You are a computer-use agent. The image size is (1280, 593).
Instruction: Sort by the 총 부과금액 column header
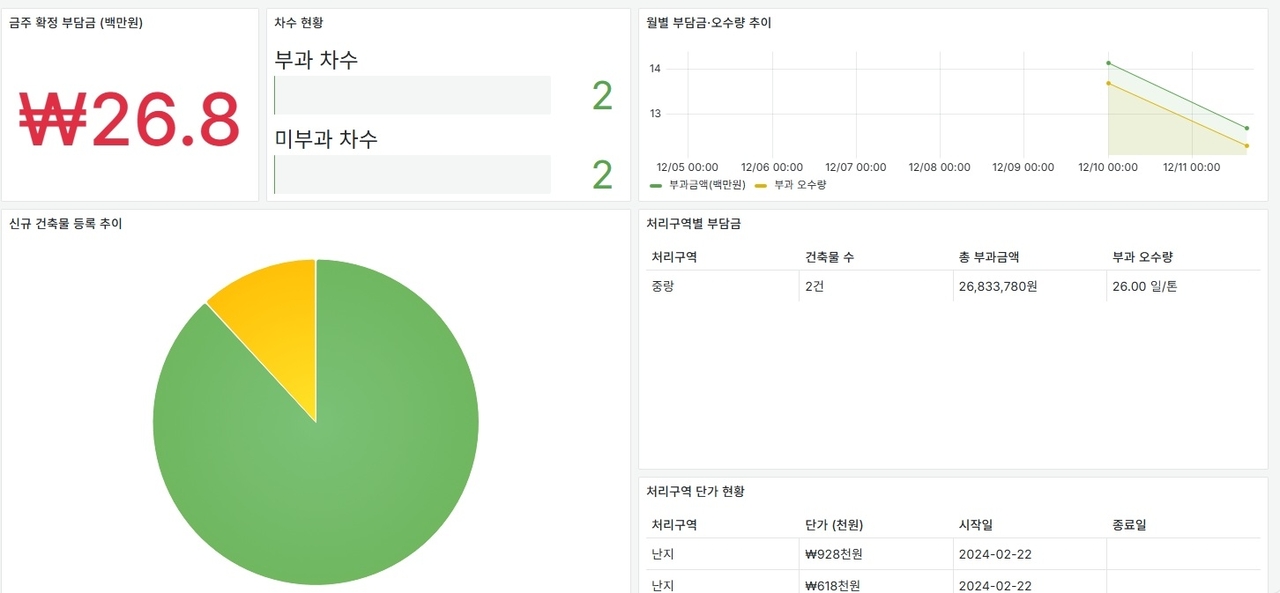point(990,257)
